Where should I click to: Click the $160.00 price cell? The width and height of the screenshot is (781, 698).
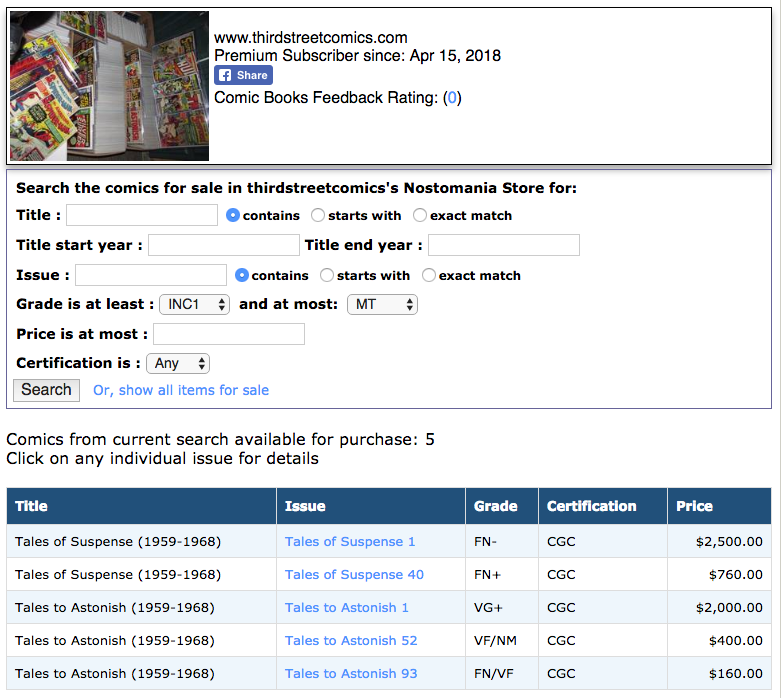click(x=719, y=673)
